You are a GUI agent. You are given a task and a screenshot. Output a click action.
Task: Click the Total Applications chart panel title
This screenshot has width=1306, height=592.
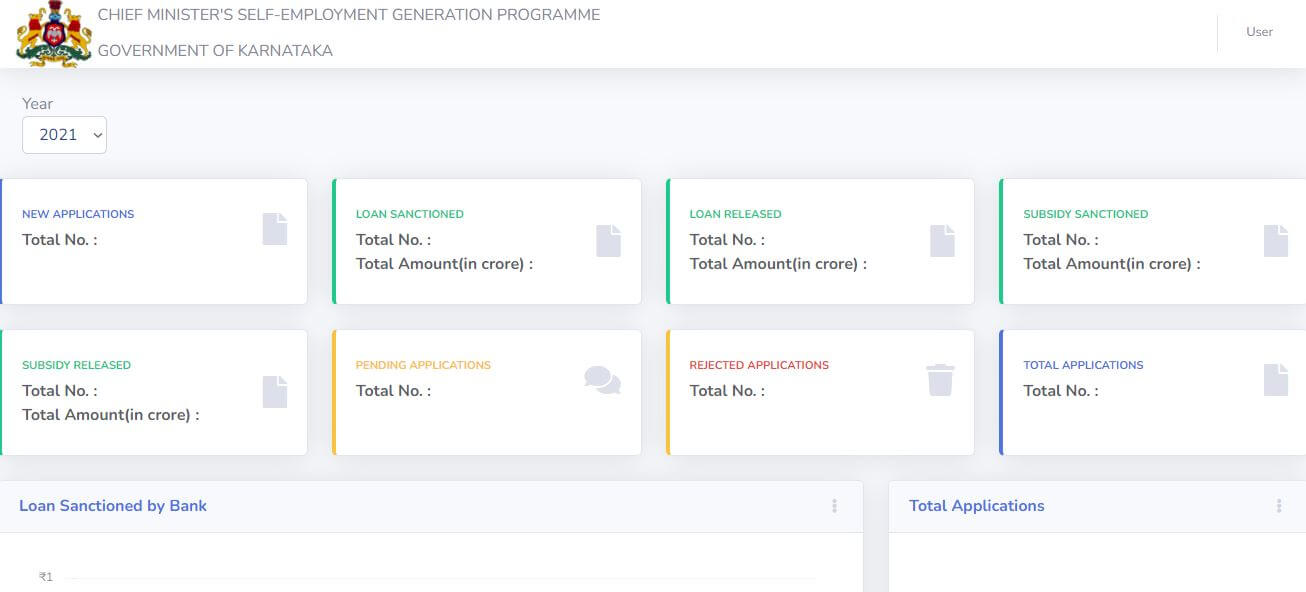tap(976, 506)
